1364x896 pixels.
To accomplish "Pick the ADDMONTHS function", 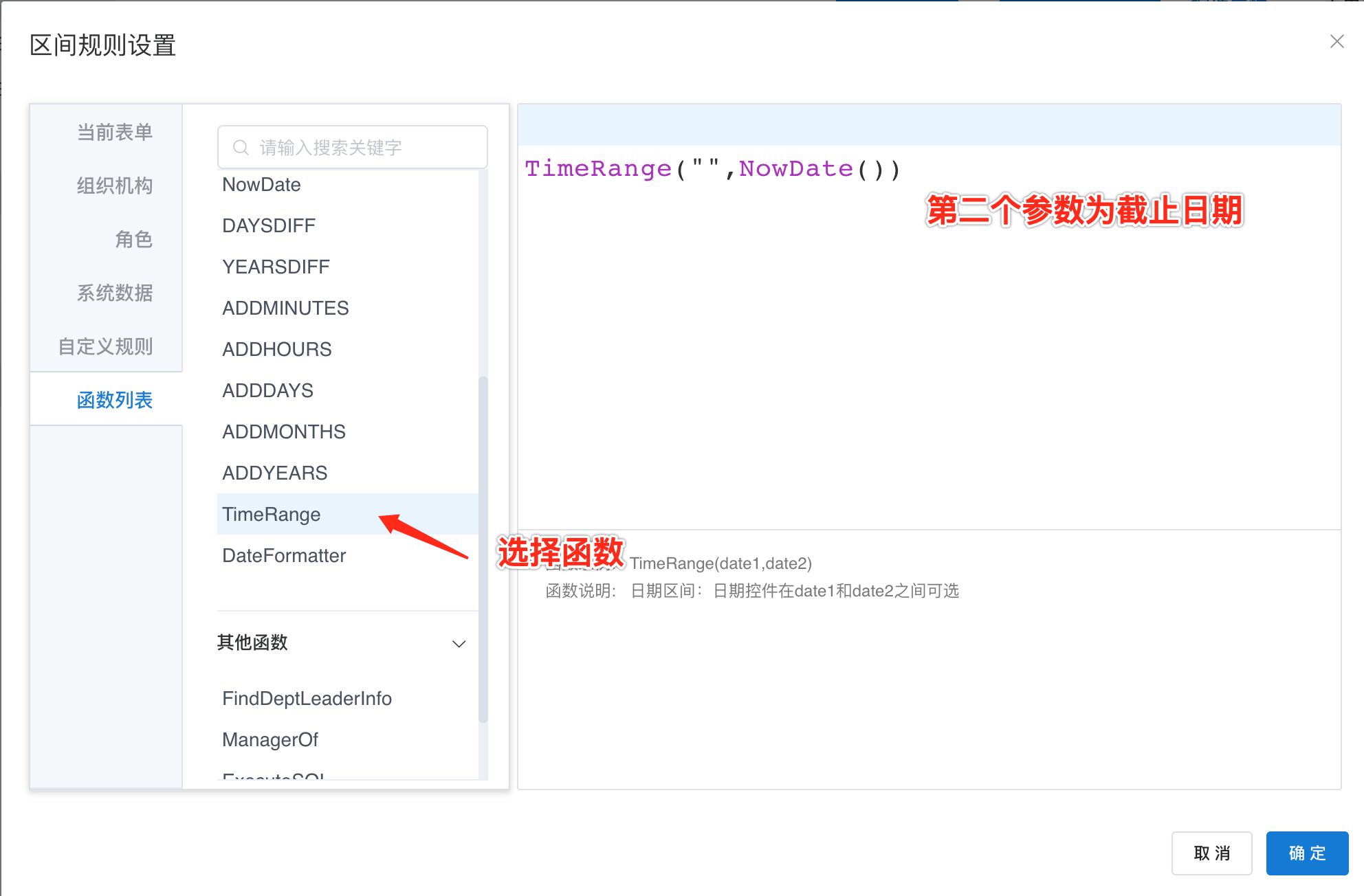I will [x=283, y=432].
